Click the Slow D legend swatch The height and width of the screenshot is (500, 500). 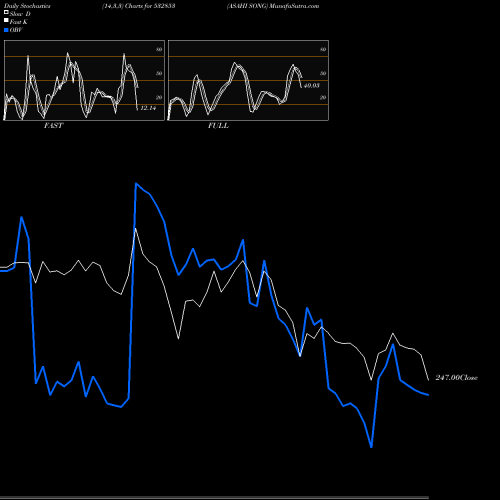click(x=6, y=13)
